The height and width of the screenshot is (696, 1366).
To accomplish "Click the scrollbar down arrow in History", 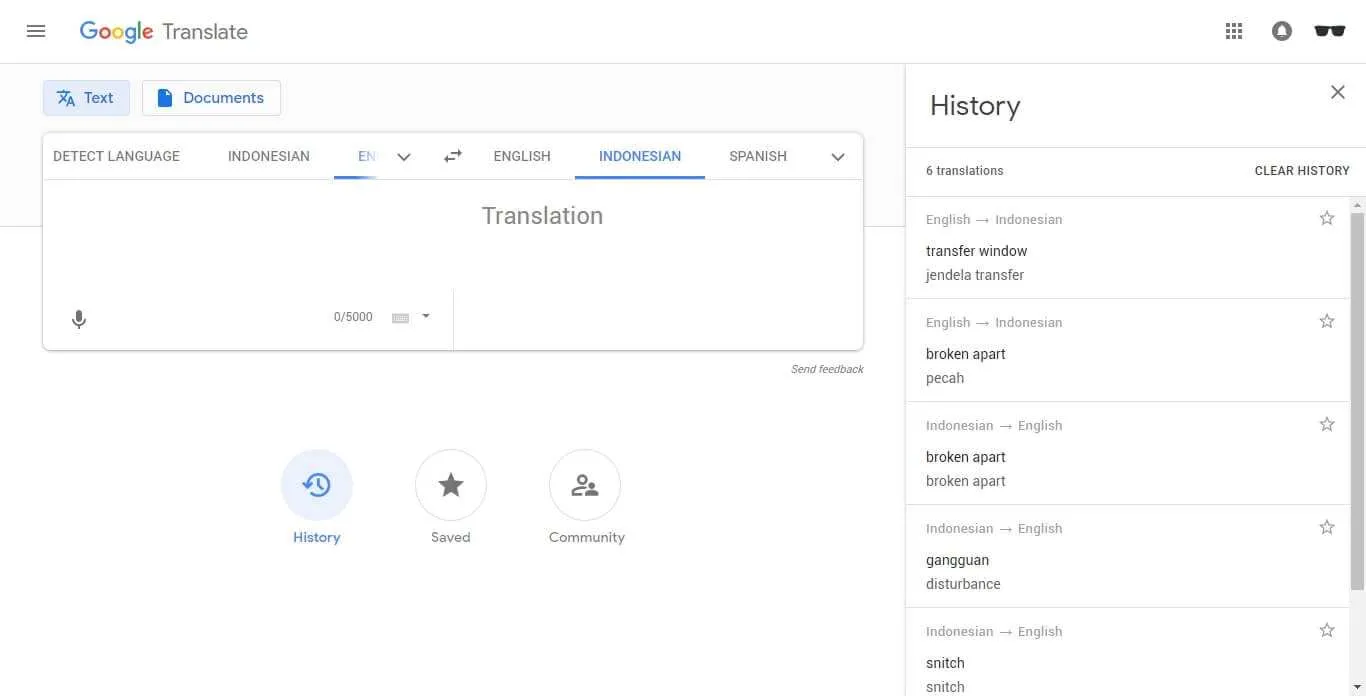I will [1358, 688].
